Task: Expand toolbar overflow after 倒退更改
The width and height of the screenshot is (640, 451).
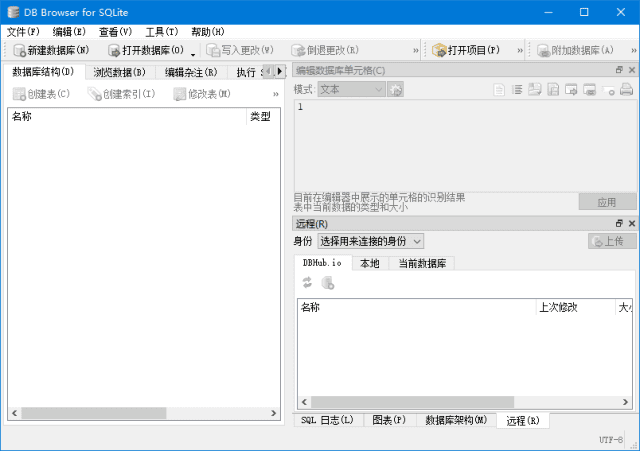Action: pyautogui.click(x=416, y=51)
